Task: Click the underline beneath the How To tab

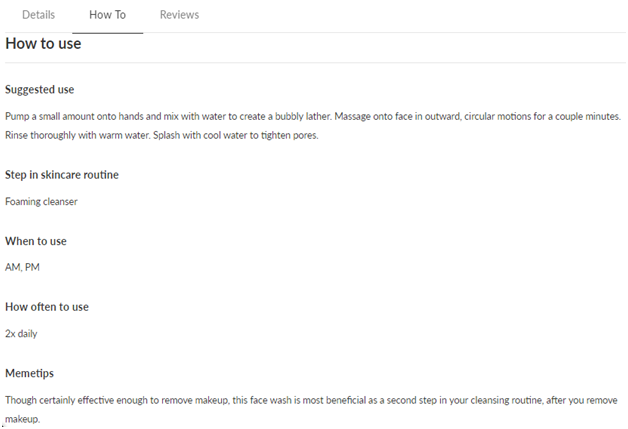Action: (x=107, y=33)
